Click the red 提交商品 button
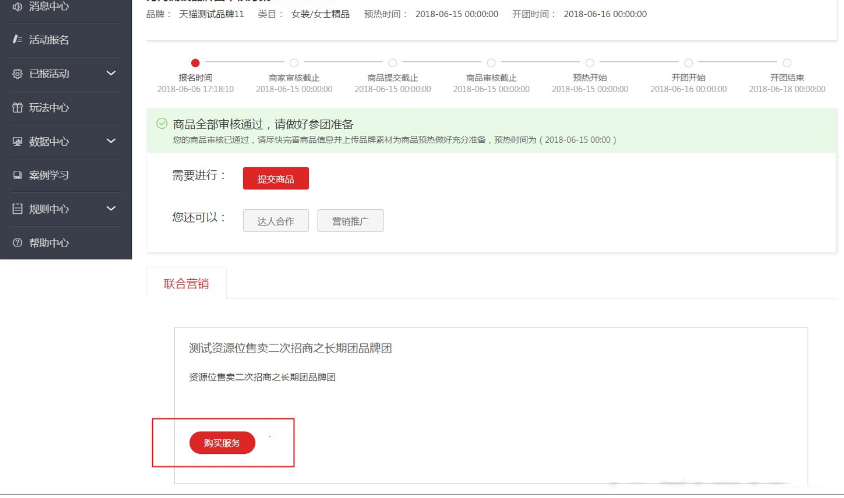 (x=276, y=179)
